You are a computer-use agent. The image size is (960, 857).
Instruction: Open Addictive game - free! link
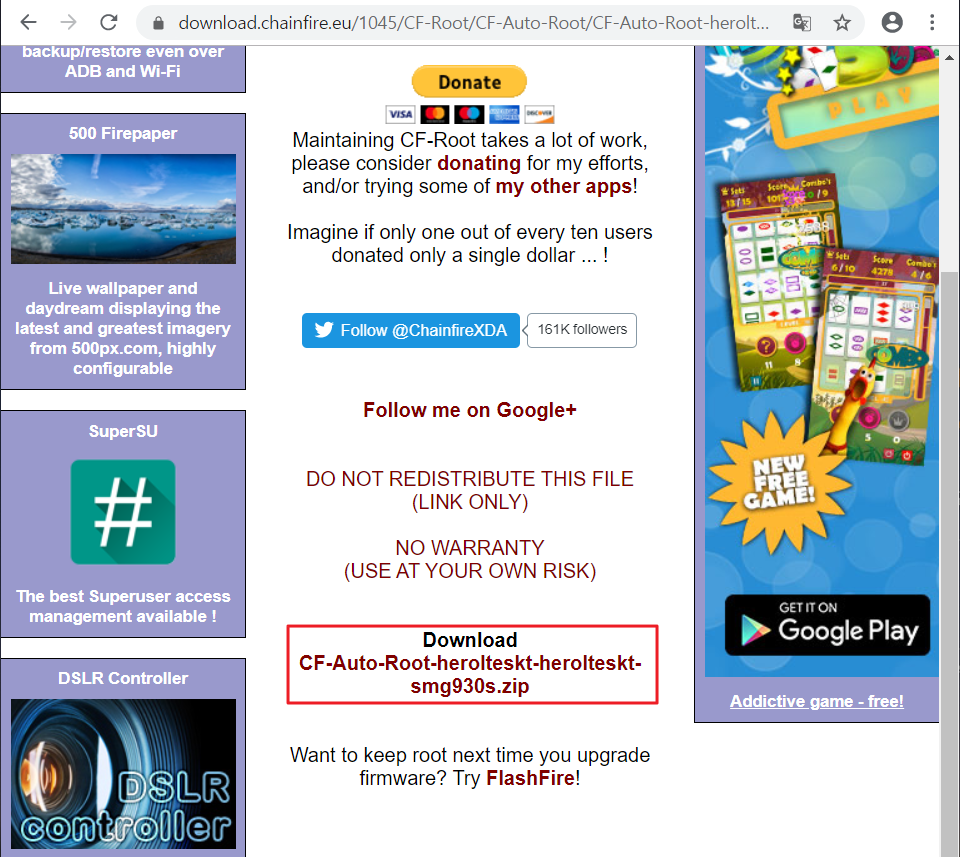coord(816,702)
